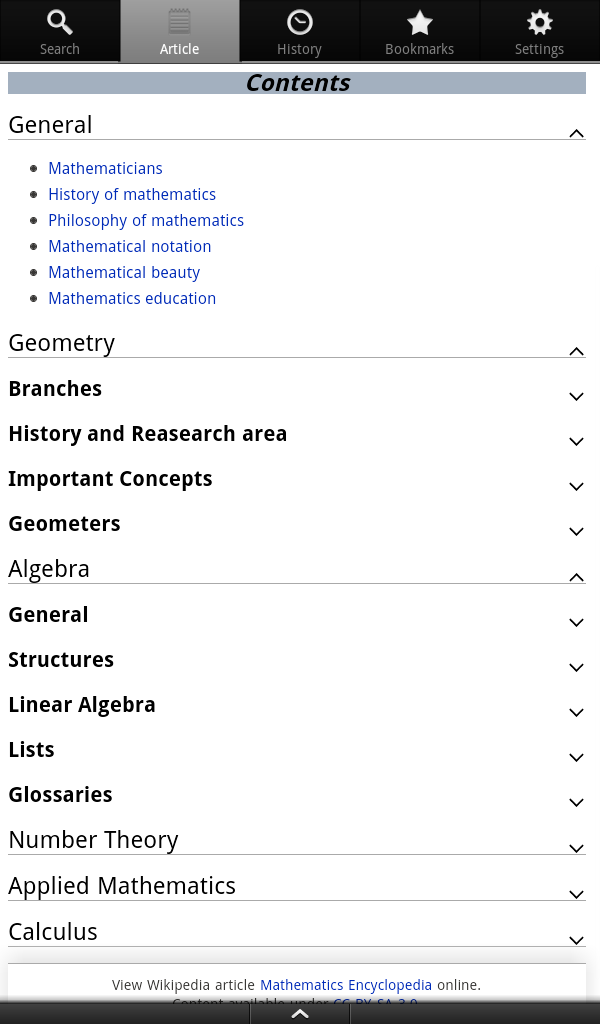Open the CC BY-SA 3.0 license link

pyautogui.click(x=375, y=1003)
